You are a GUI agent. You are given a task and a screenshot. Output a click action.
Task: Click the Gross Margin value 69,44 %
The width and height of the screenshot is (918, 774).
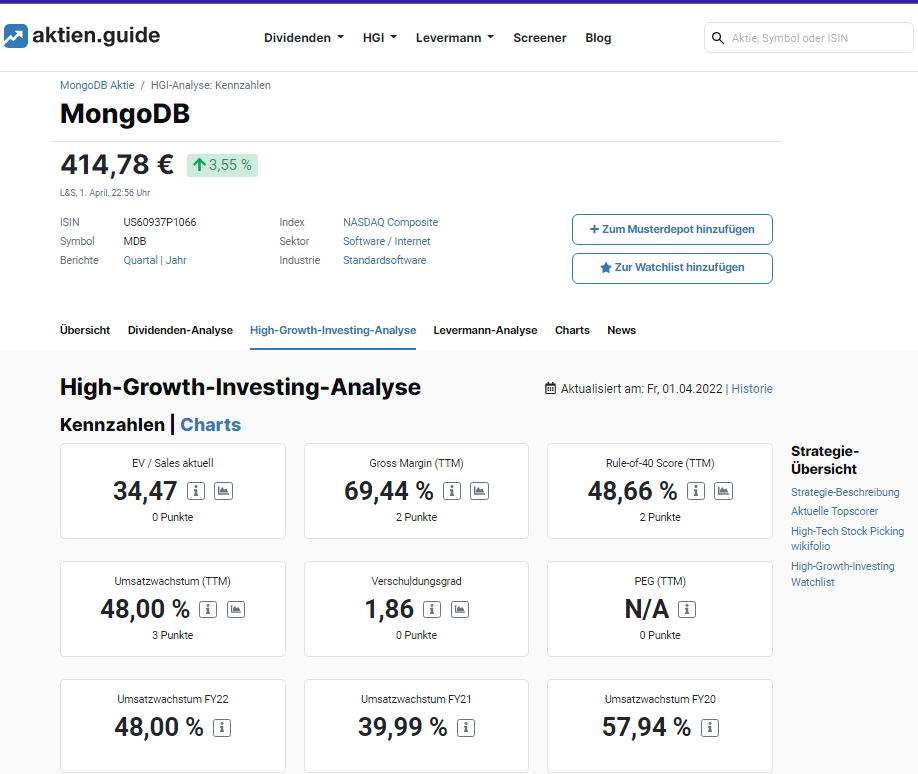pos(389,491)
